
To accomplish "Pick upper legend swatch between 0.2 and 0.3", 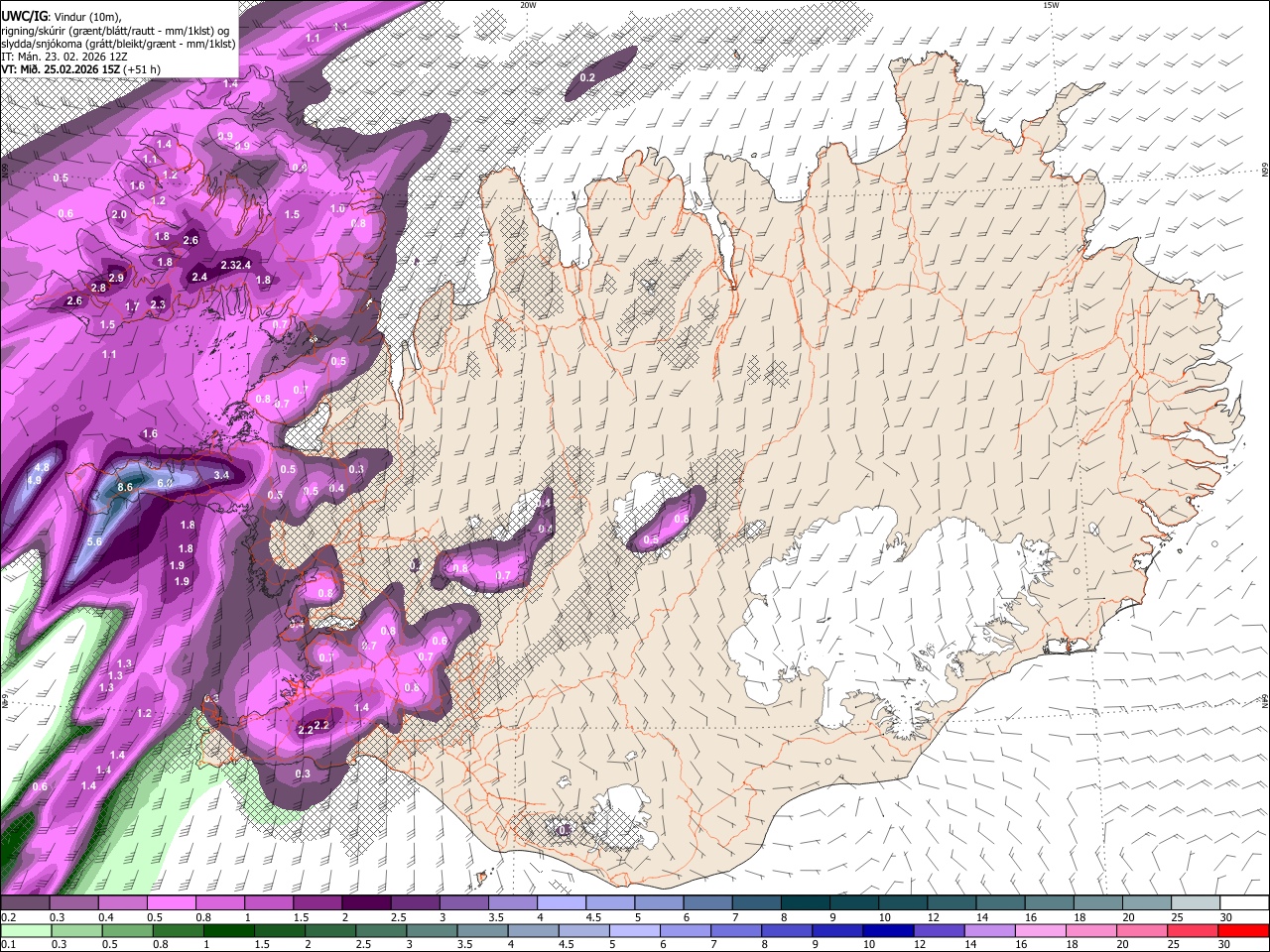I will pos(25,903).
